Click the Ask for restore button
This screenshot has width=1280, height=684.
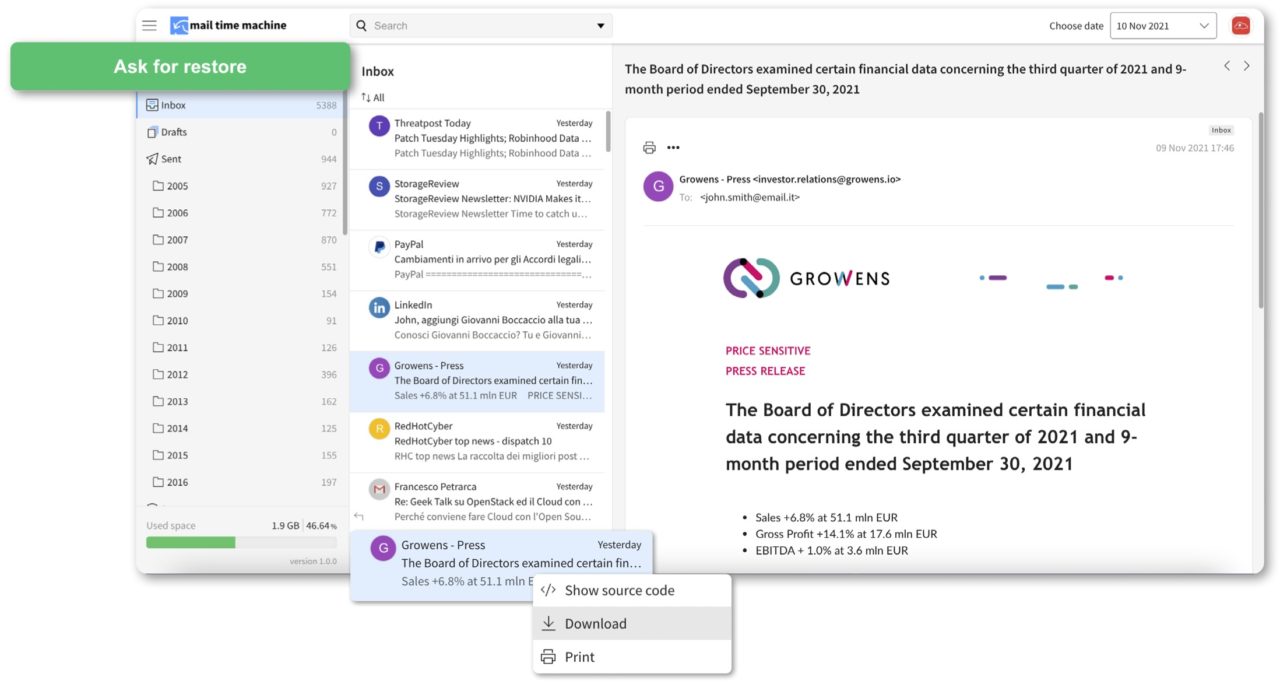tap(180, 67)
